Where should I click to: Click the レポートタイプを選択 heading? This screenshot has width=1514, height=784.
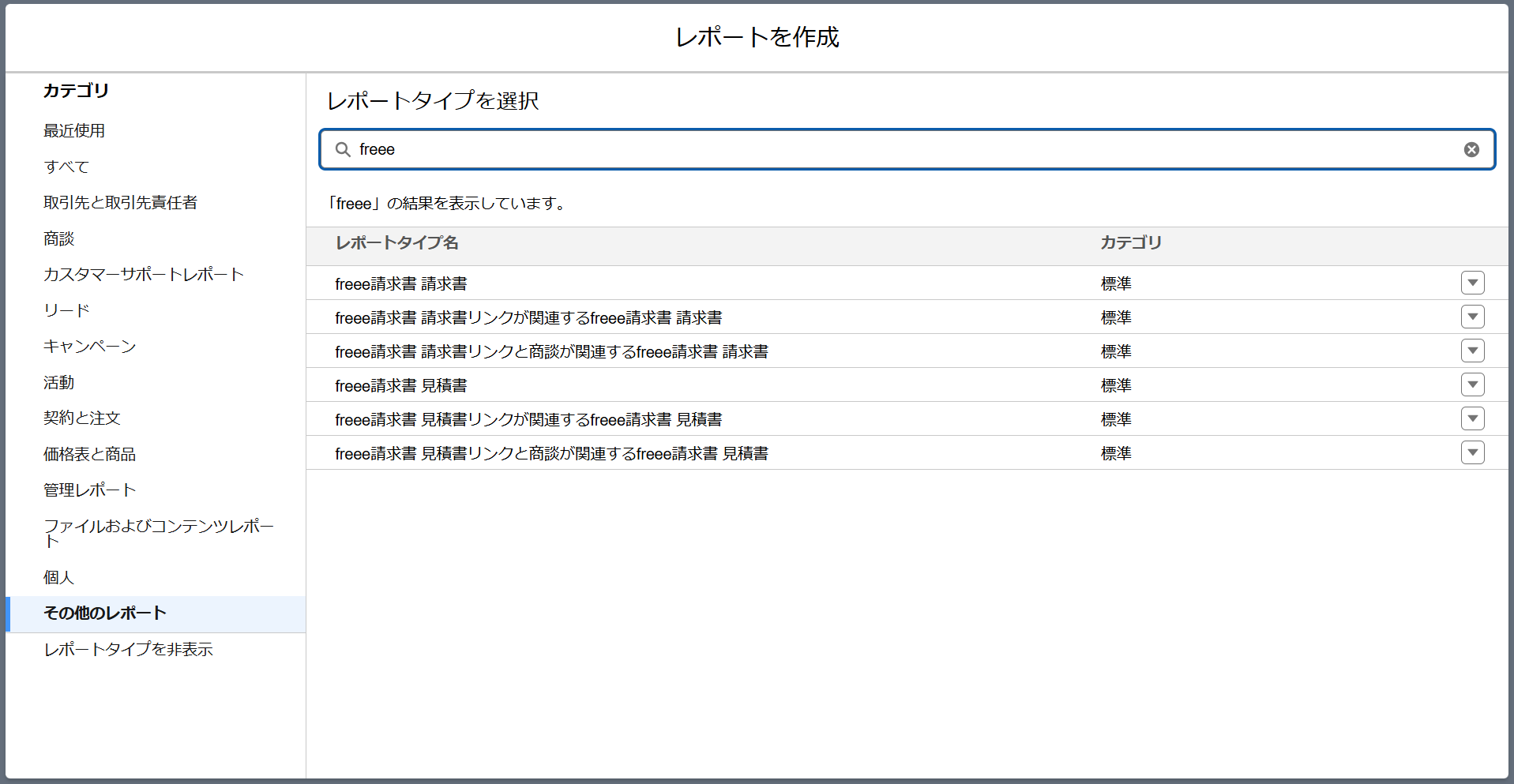pos(433,100)
